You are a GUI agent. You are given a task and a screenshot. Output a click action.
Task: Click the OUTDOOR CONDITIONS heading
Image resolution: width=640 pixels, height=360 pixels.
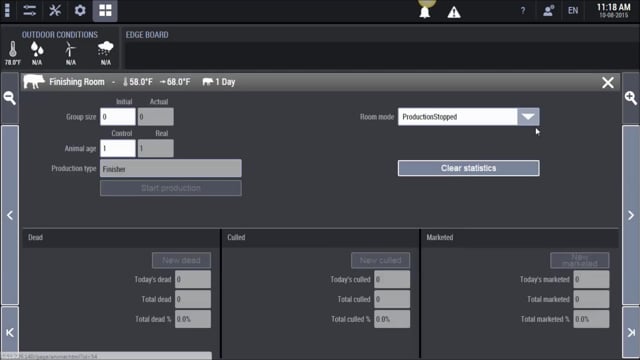click(60, 35)
